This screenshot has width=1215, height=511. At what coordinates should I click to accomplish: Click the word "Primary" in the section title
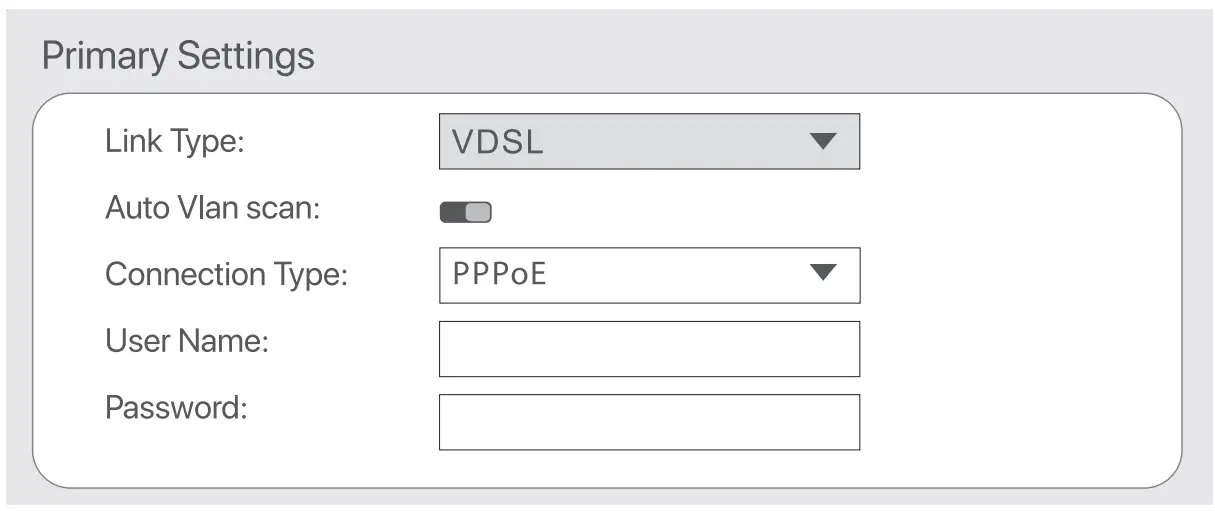click(105, 56)
